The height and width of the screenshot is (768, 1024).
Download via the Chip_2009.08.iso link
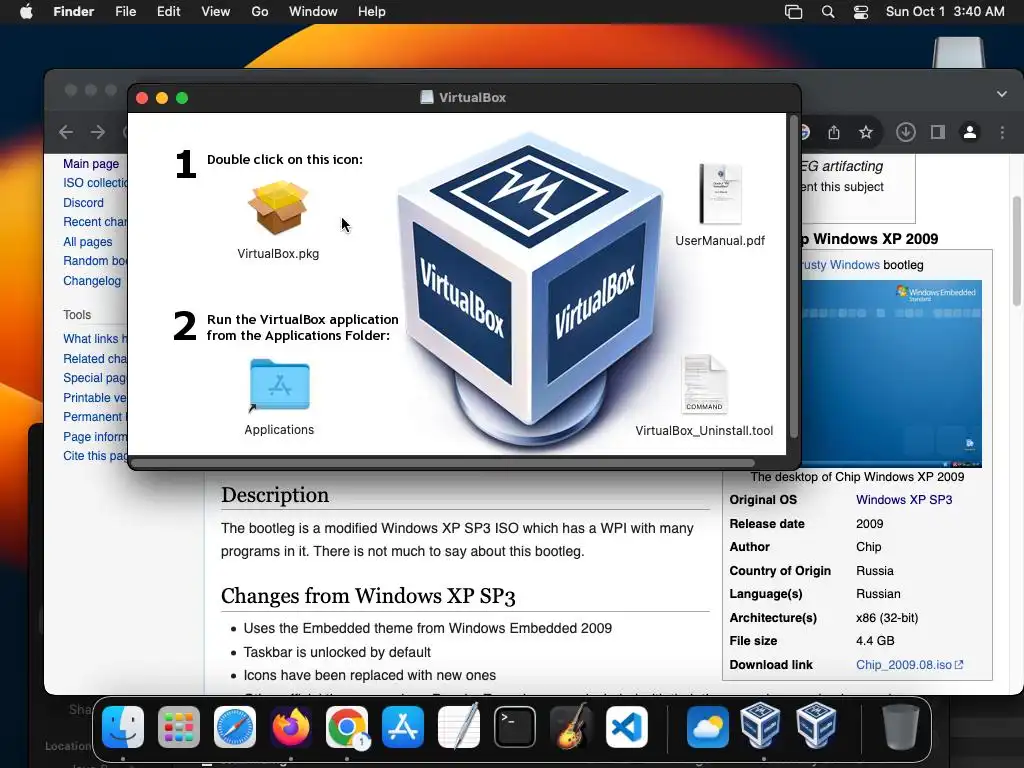point(909,665)
